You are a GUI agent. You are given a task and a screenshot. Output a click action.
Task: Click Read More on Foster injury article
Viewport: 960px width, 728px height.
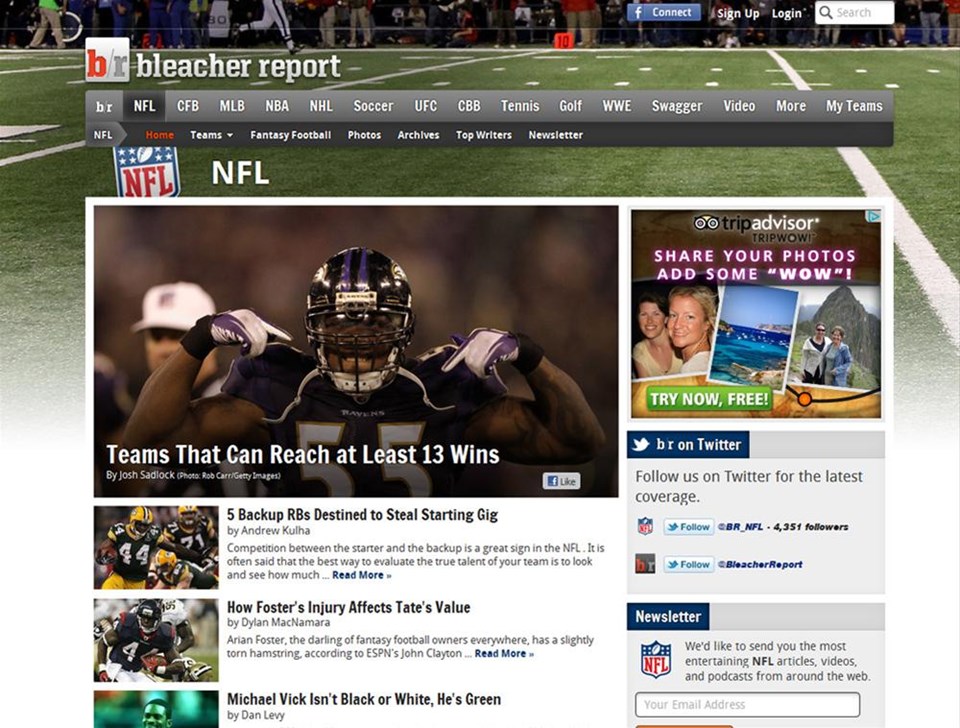click(504, 653)
